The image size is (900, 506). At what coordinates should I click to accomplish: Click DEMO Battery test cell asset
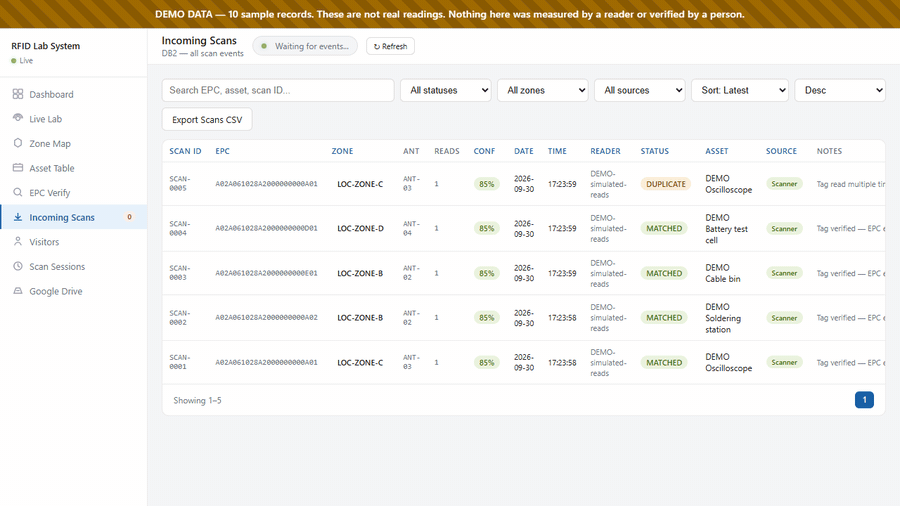726,228
